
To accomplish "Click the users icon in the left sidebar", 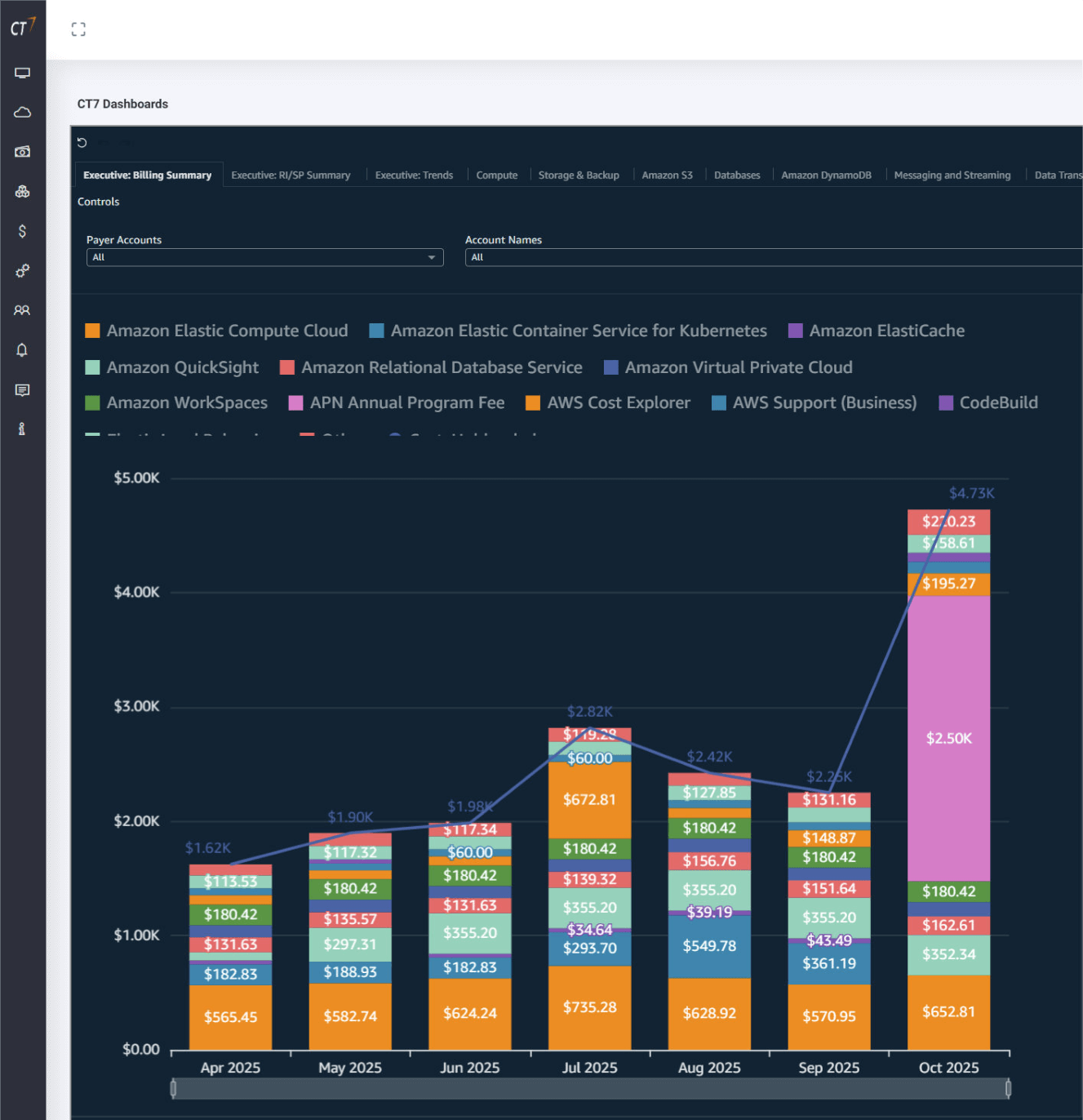I will pyautogui.click(x=22, y=310).
